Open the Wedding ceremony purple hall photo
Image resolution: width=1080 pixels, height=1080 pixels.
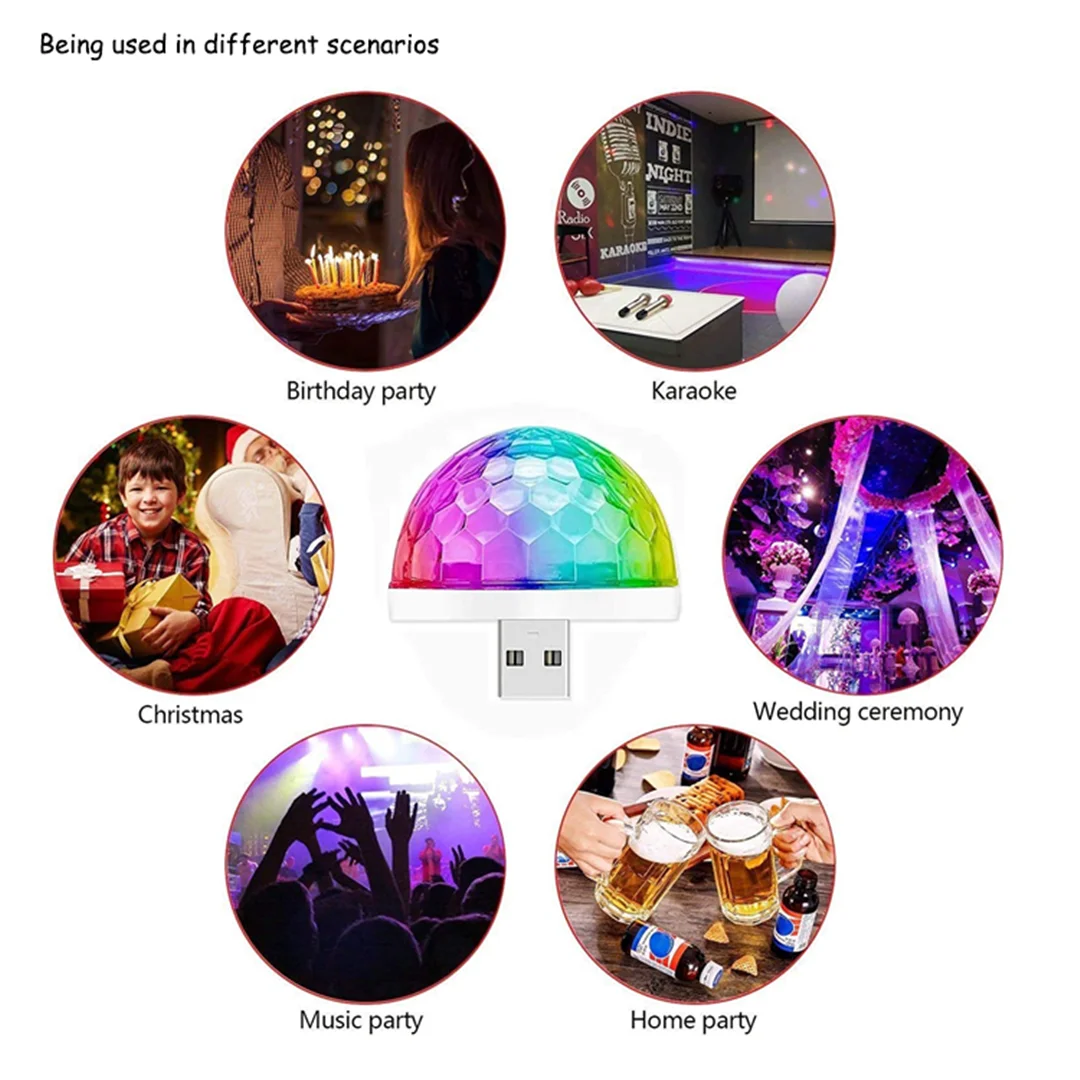(863, 555)
